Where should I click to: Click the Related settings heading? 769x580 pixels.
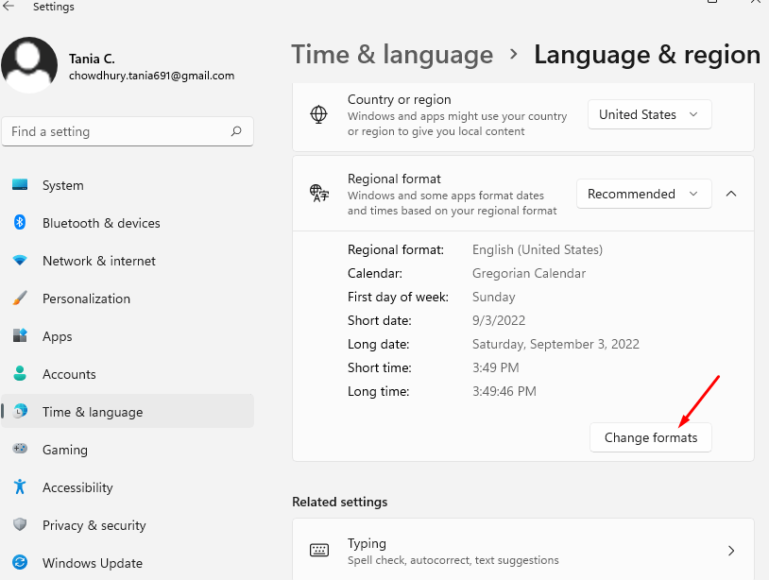pos(339,502)
